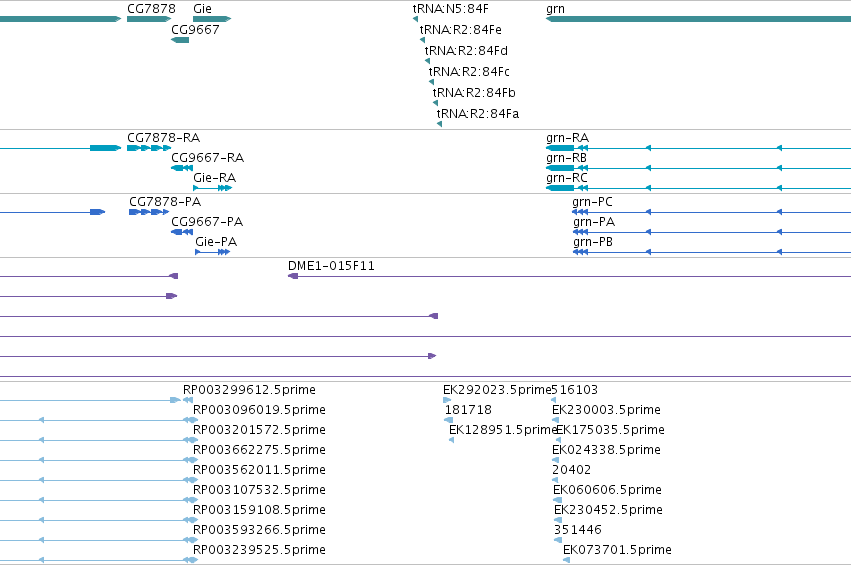Select the RP003201572.5prime EST label

(x=259, y=430)
